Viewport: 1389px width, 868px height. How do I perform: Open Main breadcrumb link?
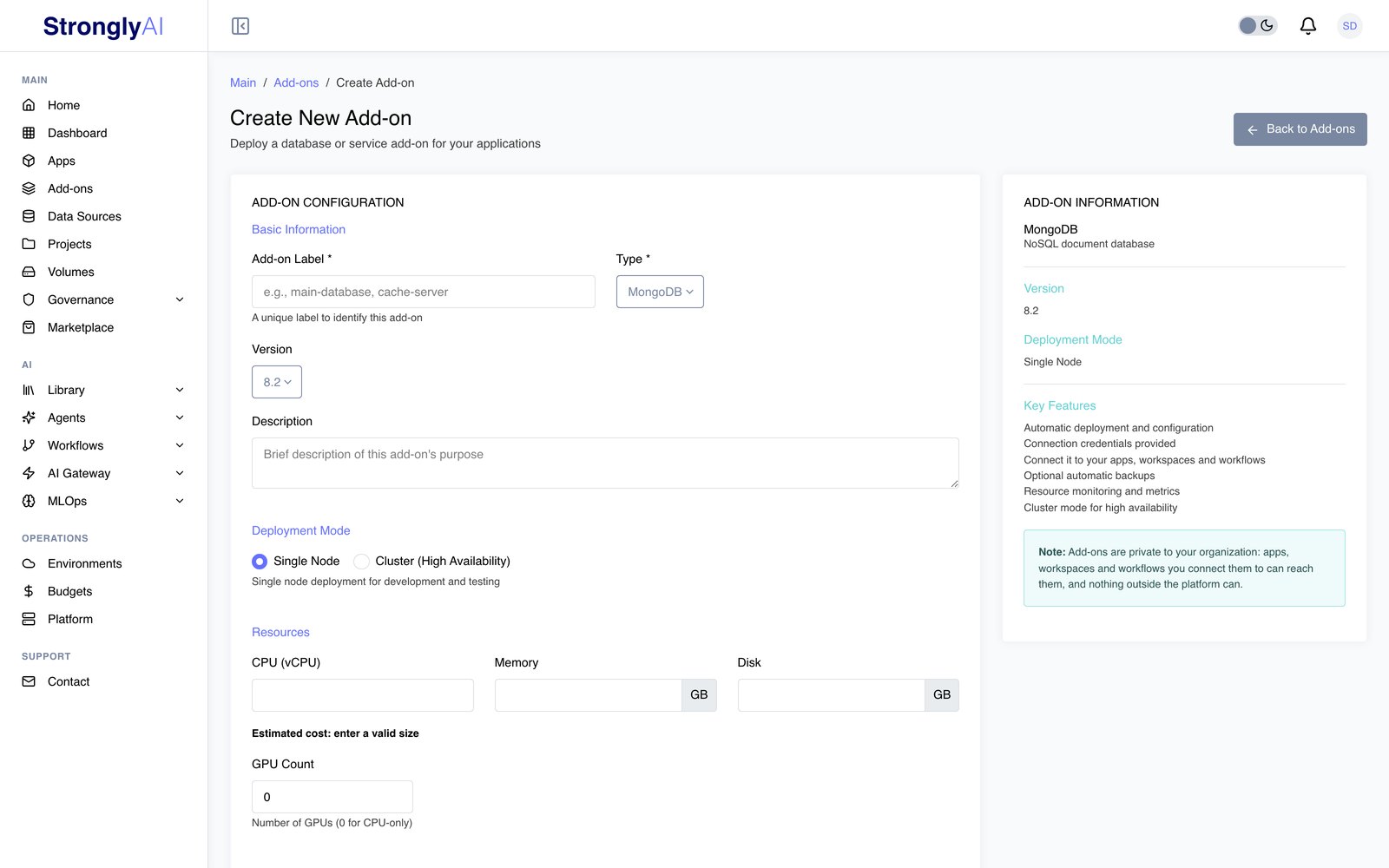[x=243, y=82]
